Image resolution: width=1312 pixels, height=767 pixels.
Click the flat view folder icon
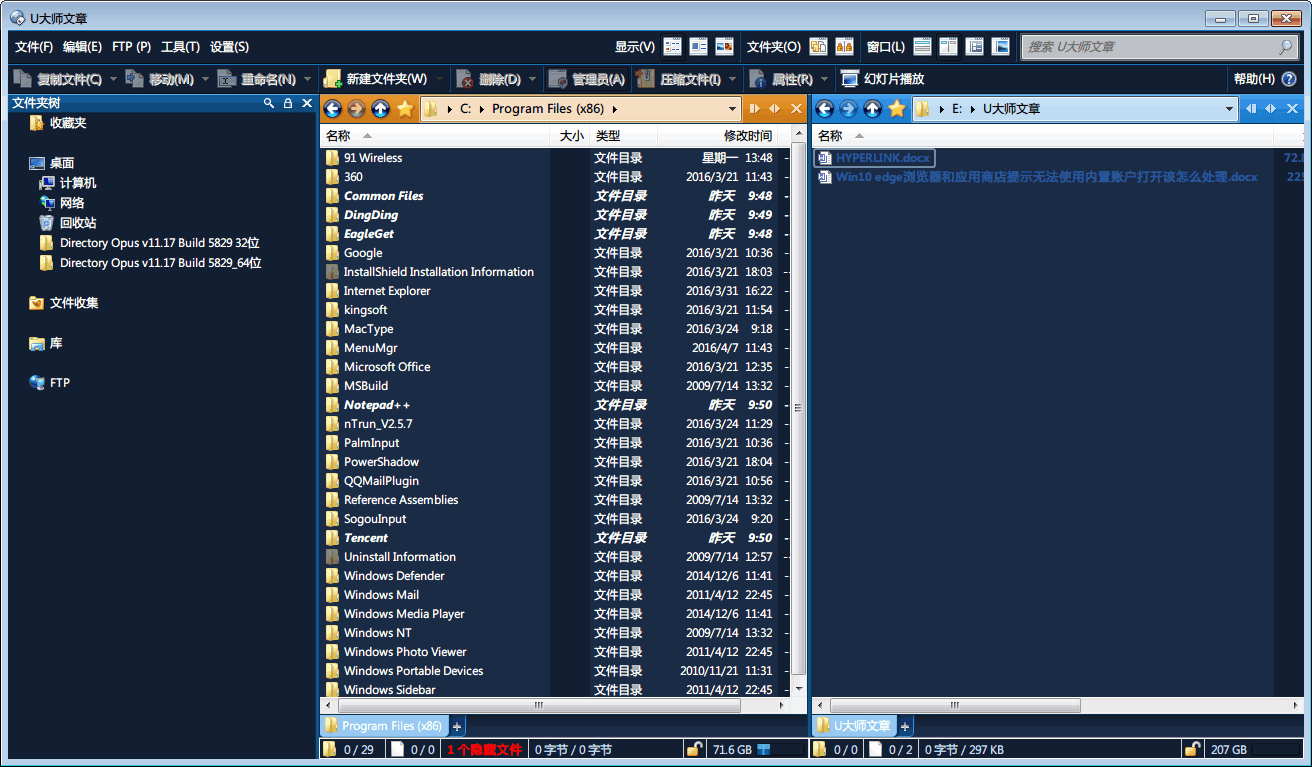(818, 46)
